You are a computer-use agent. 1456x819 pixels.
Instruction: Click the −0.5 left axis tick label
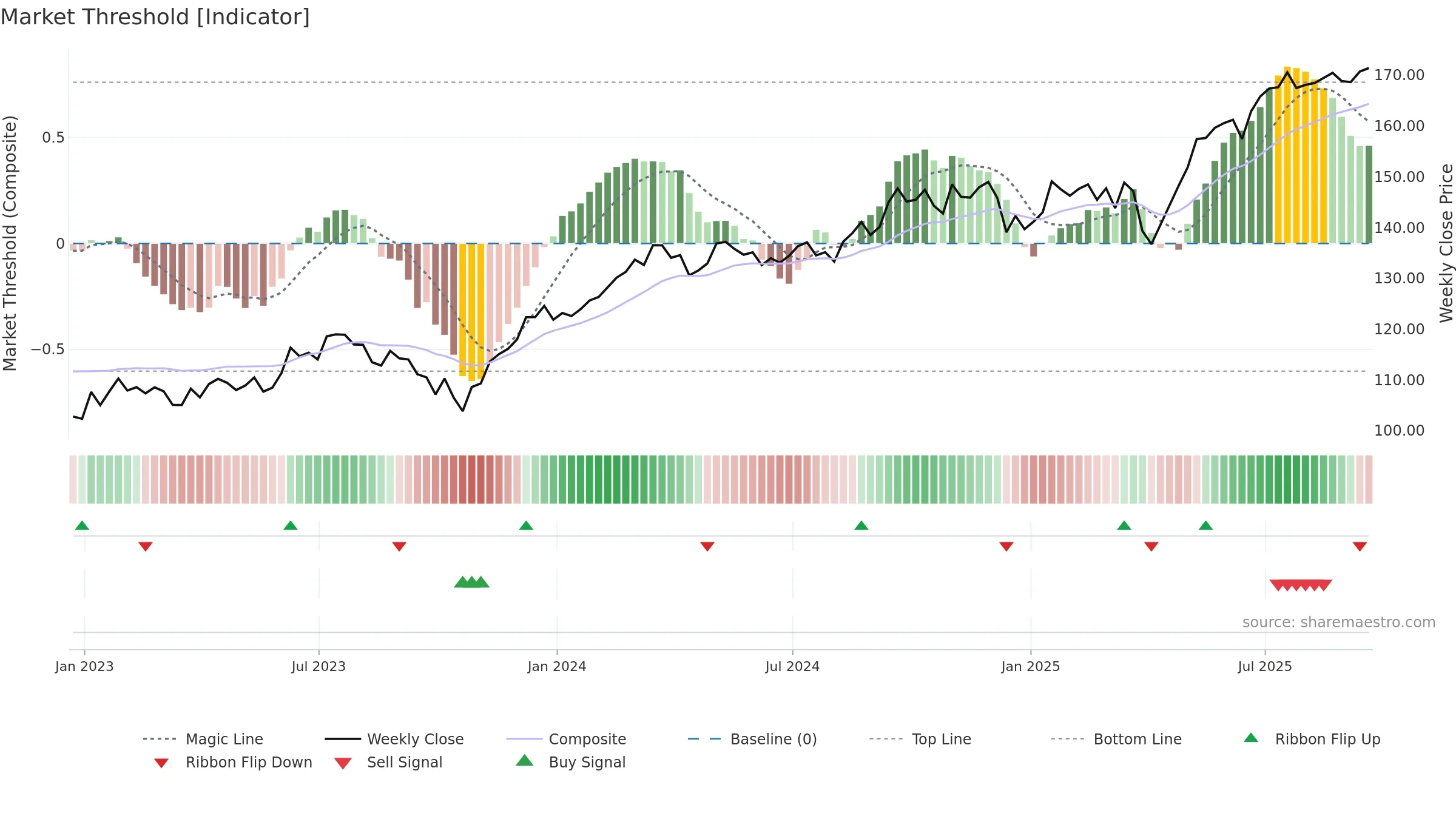coord(48,349)
